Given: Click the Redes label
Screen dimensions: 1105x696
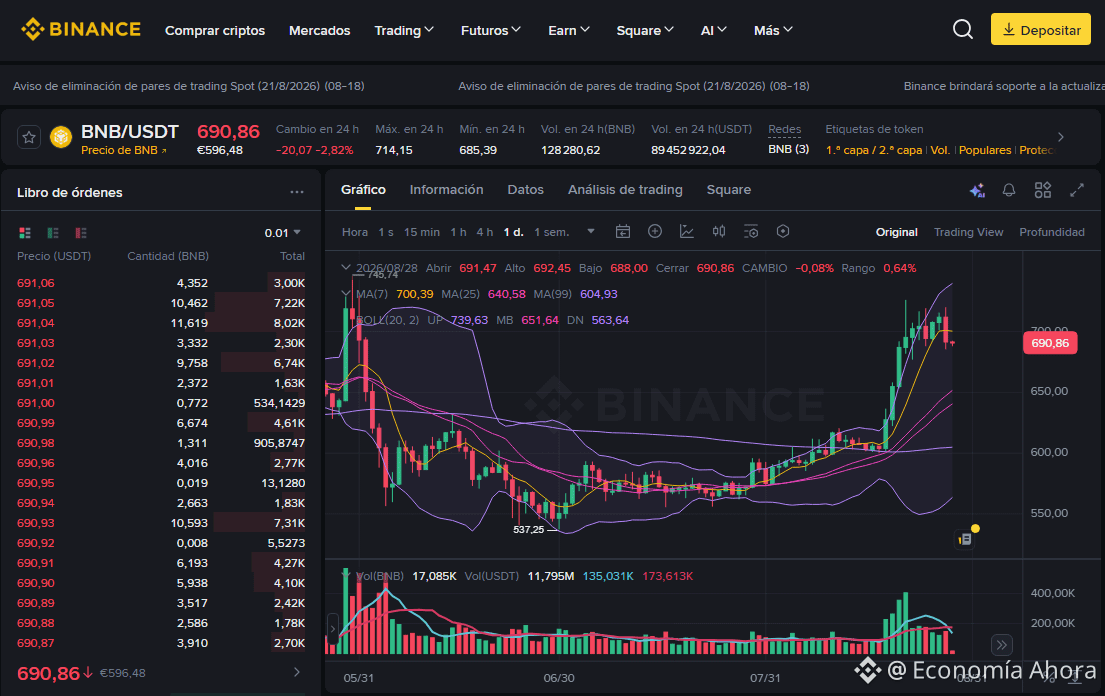Looking at the screenshot, I should click(x=784, y=129).
